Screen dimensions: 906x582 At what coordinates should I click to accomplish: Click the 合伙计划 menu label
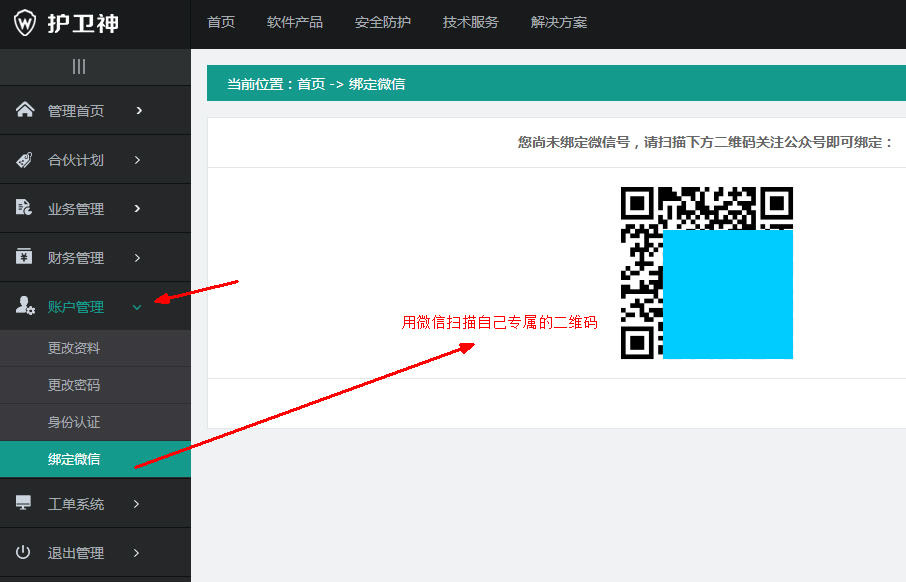click(76, 160)
